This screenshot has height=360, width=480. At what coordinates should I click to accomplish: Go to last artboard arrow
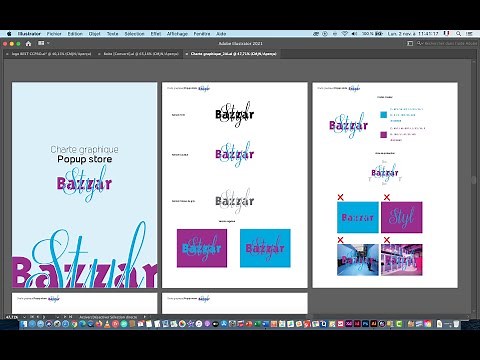point(71,317)
